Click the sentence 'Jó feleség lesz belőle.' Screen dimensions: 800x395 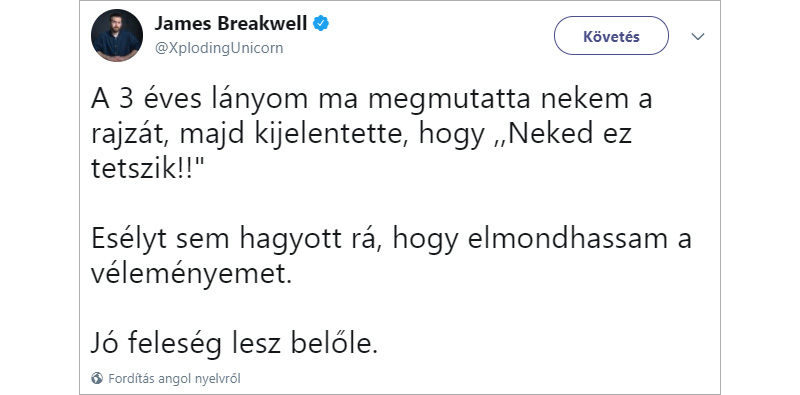click(235, 345)
